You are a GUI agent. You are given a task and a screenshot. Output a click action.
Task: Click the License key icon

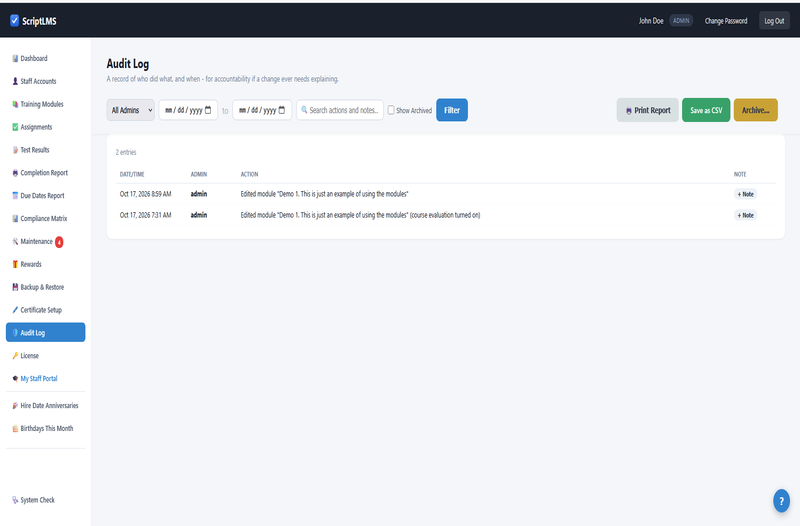[15, 356]
